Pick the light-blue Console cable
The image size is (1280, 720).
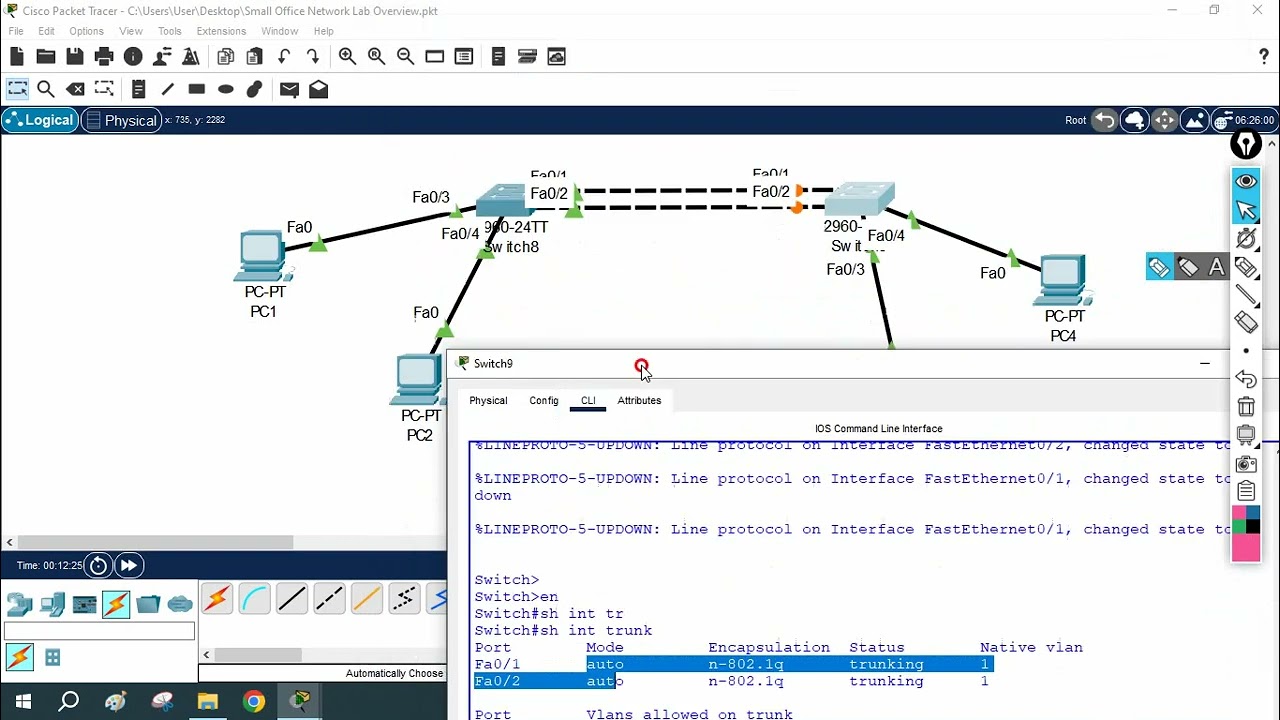click(254, 599)
